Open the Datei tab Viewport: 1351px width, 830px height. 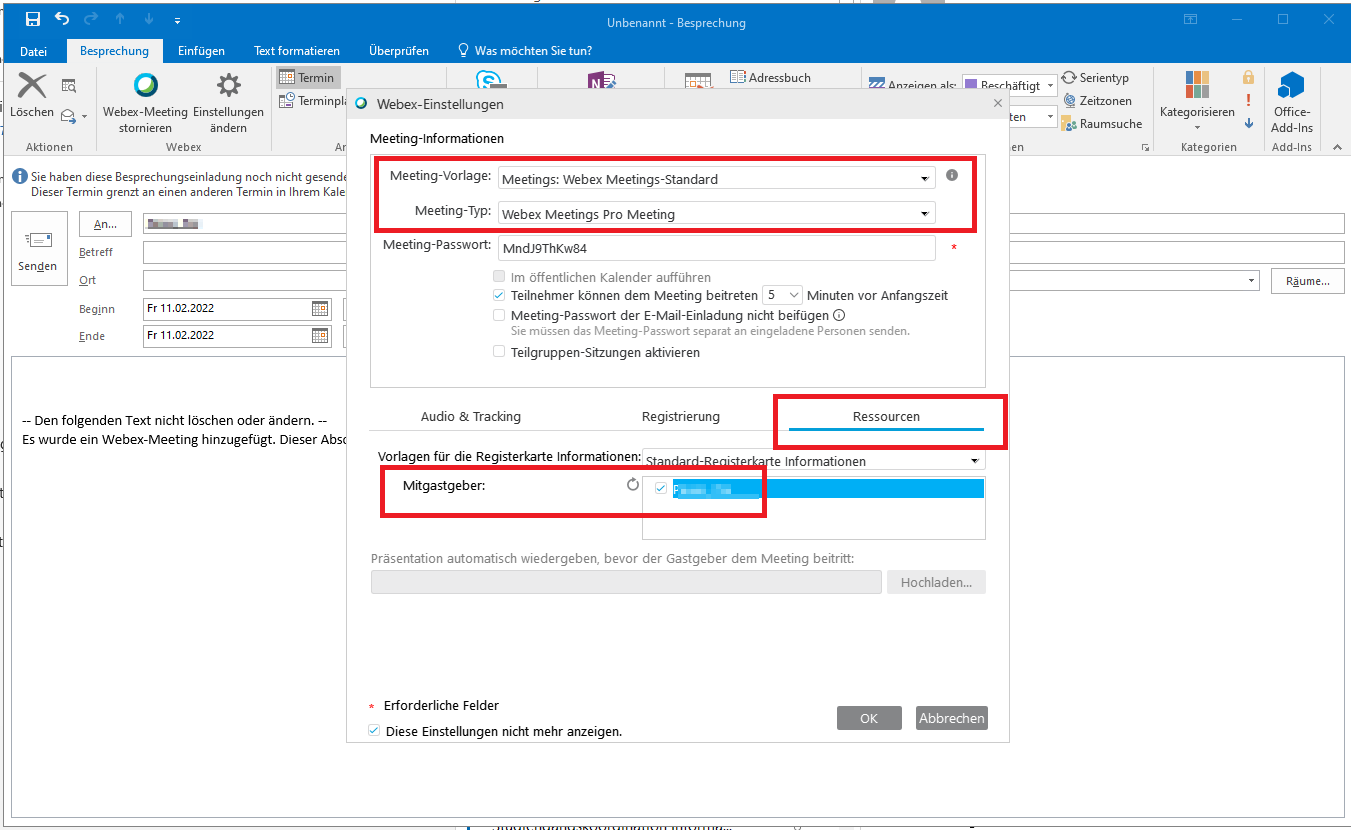33,51
